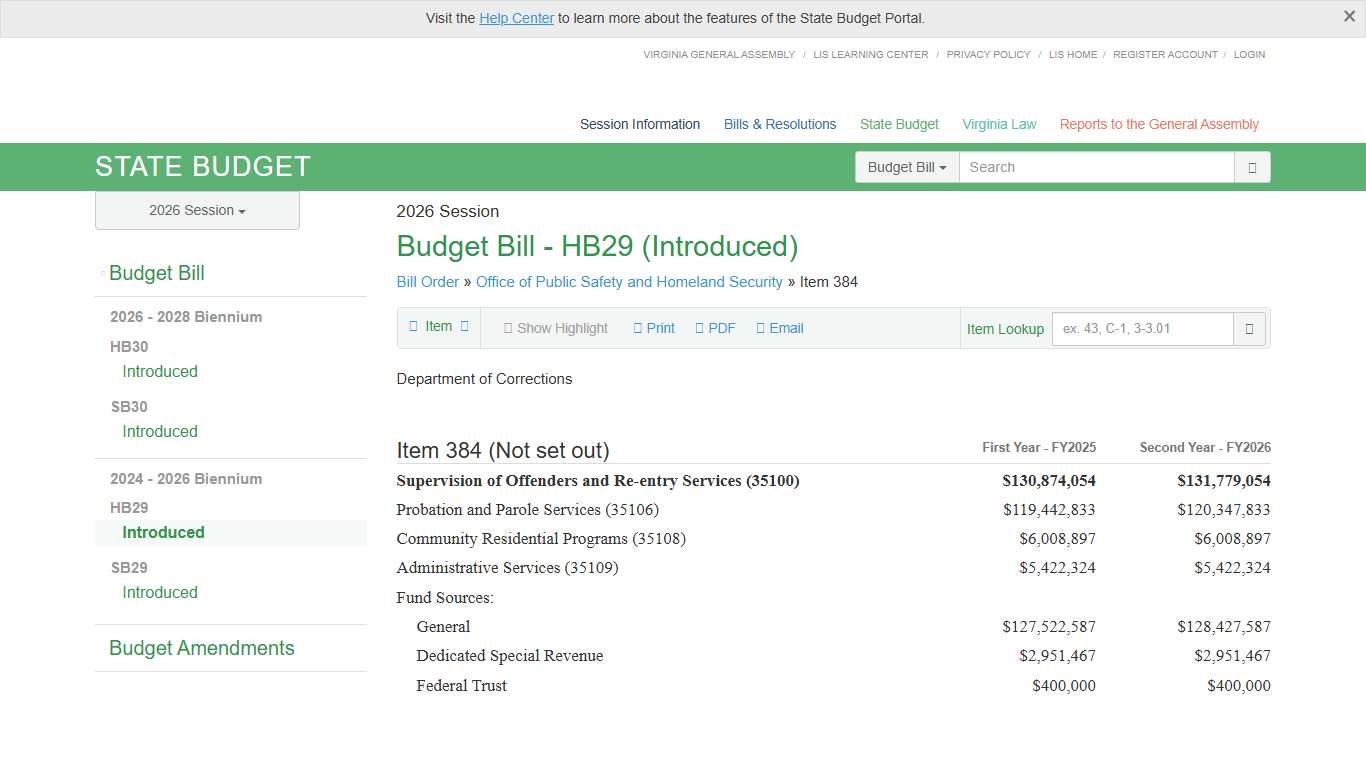
Task: Open the Office of Public Safety breadcrumb link
Action: pos(629,282)
